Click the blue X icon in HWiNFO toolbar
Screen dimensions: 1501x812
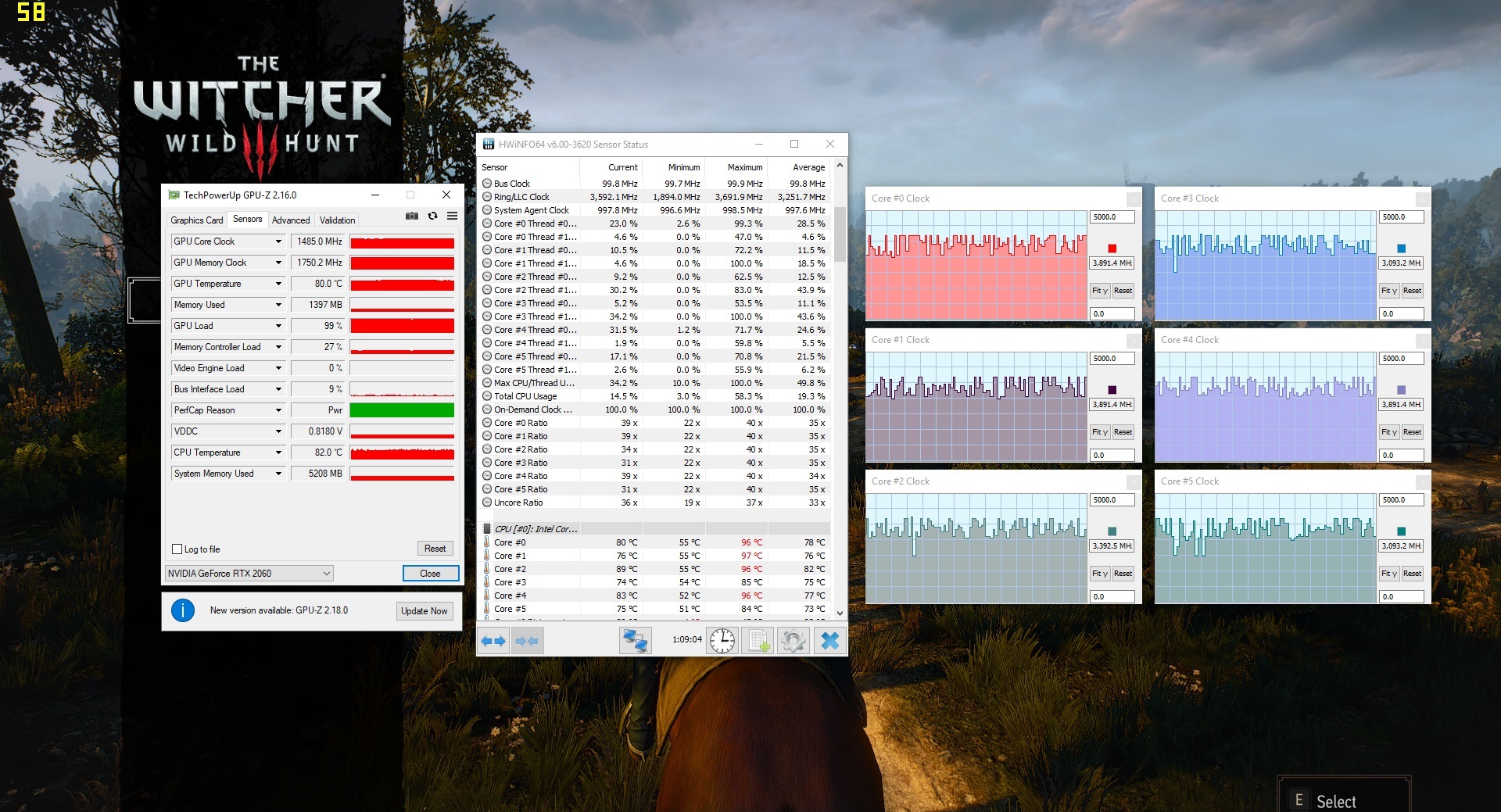click(x=829, y=641)
